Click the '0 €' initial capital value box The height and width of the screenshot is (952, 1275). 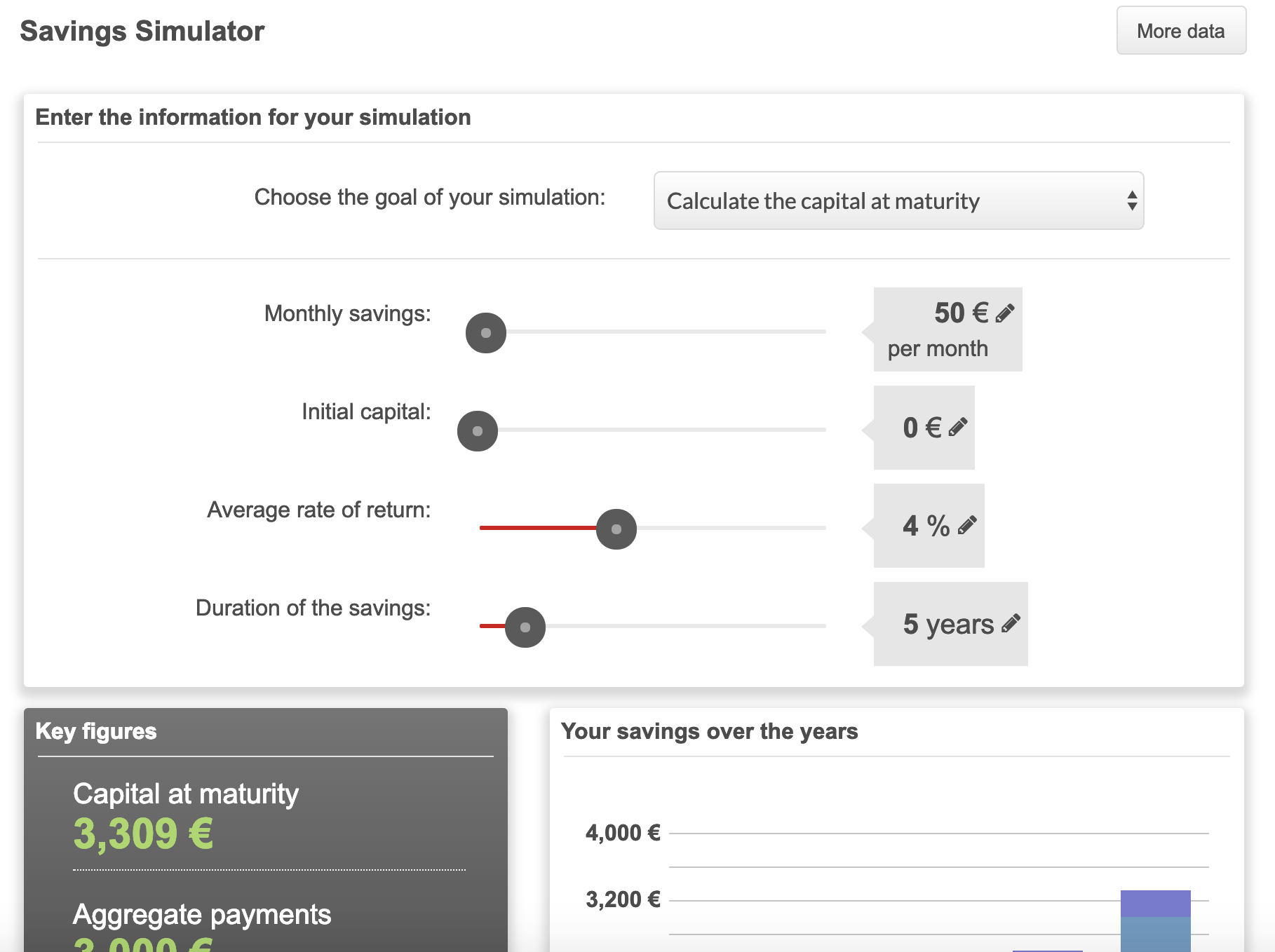pyautogui.click(x=924, y=426)
